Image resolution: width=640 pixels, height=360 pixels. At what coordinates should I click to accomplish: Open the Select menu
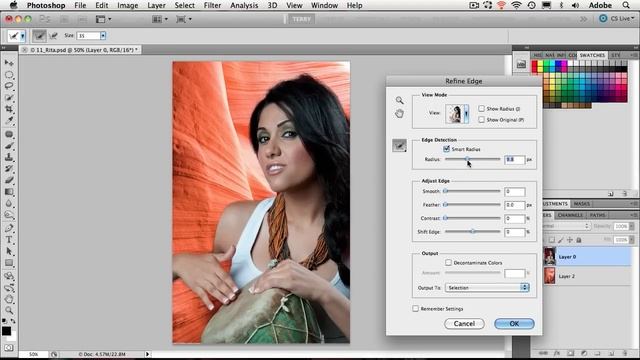tap(184, 5)
